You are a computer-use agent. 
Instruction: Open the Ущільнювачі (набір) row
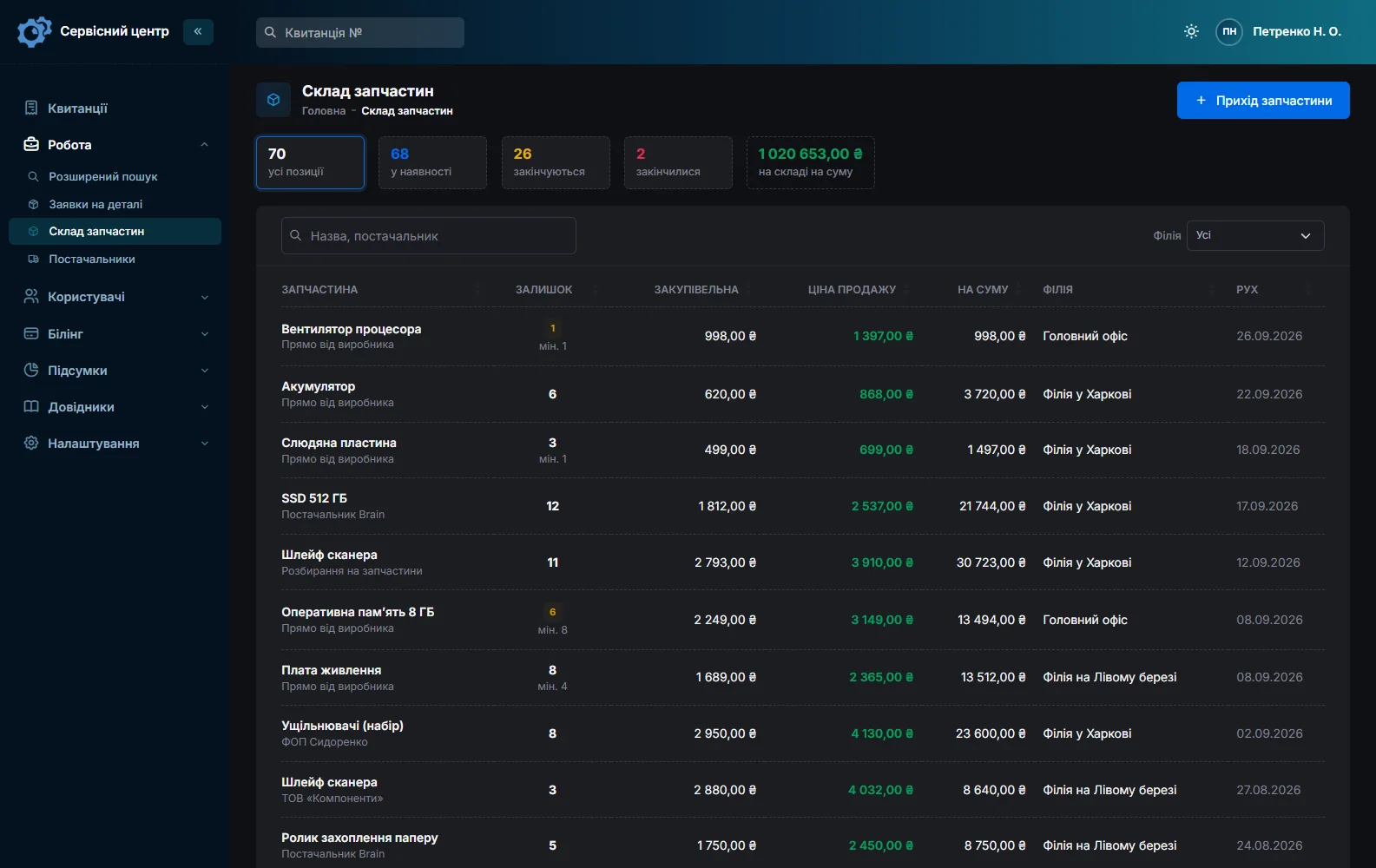click(x=803, y=733)
